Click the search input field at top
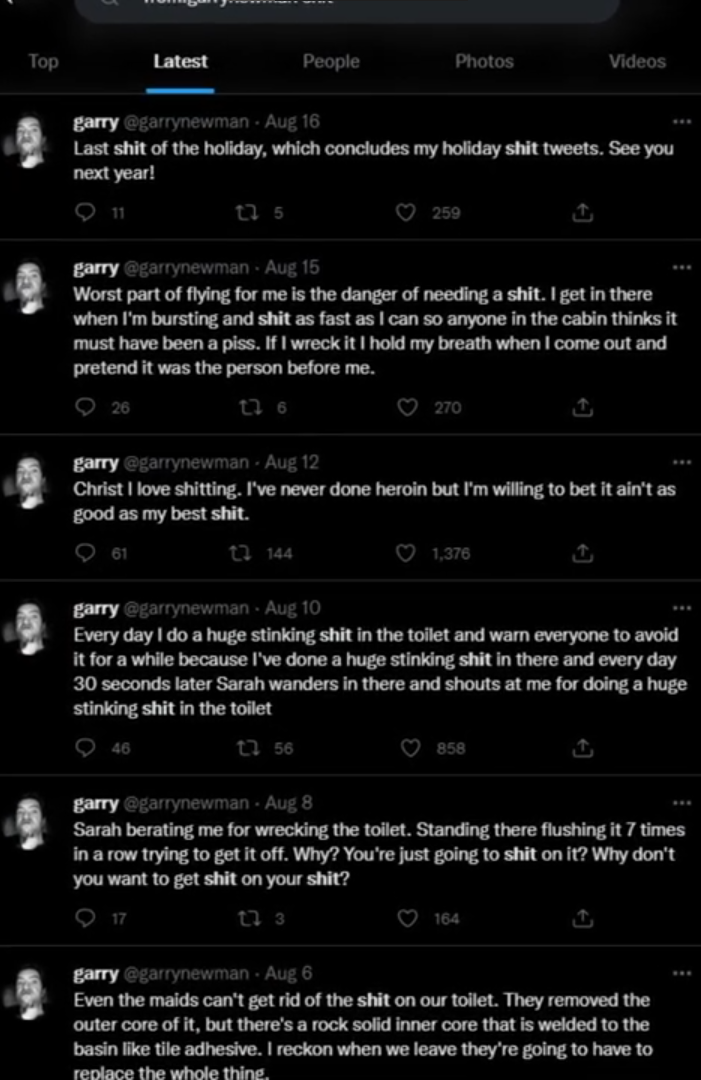This screenshot has height=1080, width=701. click(348, 7)
